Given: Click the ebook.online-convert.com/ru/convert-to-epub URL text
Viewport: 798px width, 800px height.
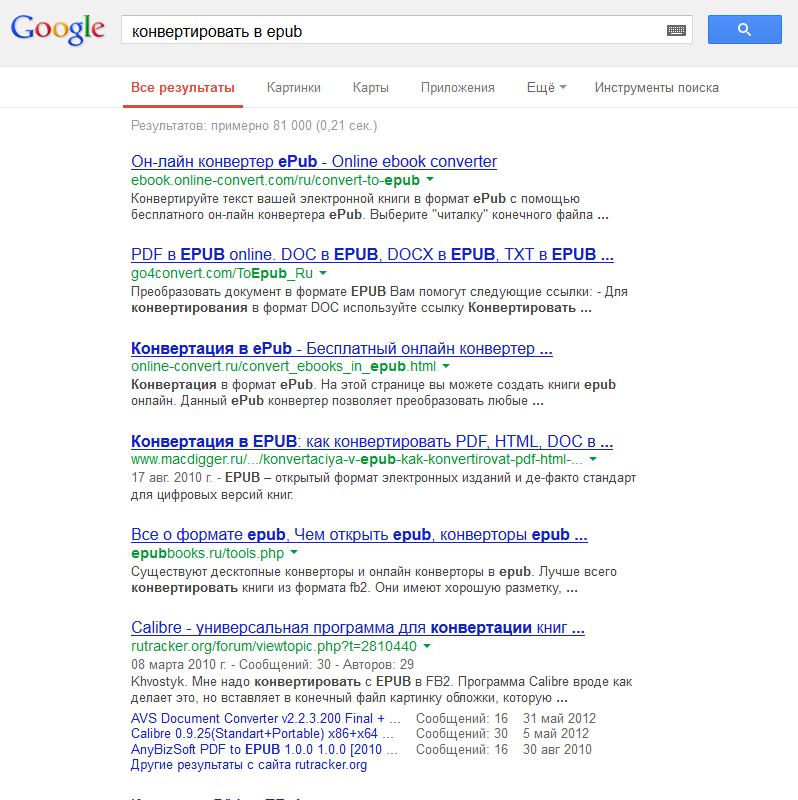Looking at the screenshot, I should coord(276,180).
